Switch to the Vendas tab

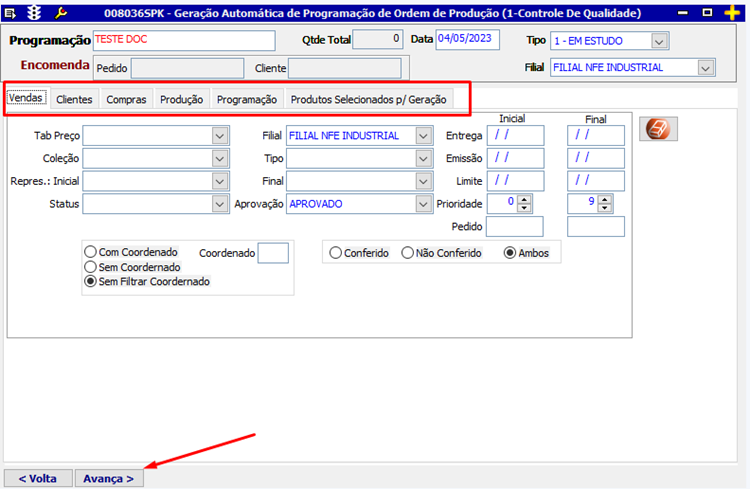[26, 98]
